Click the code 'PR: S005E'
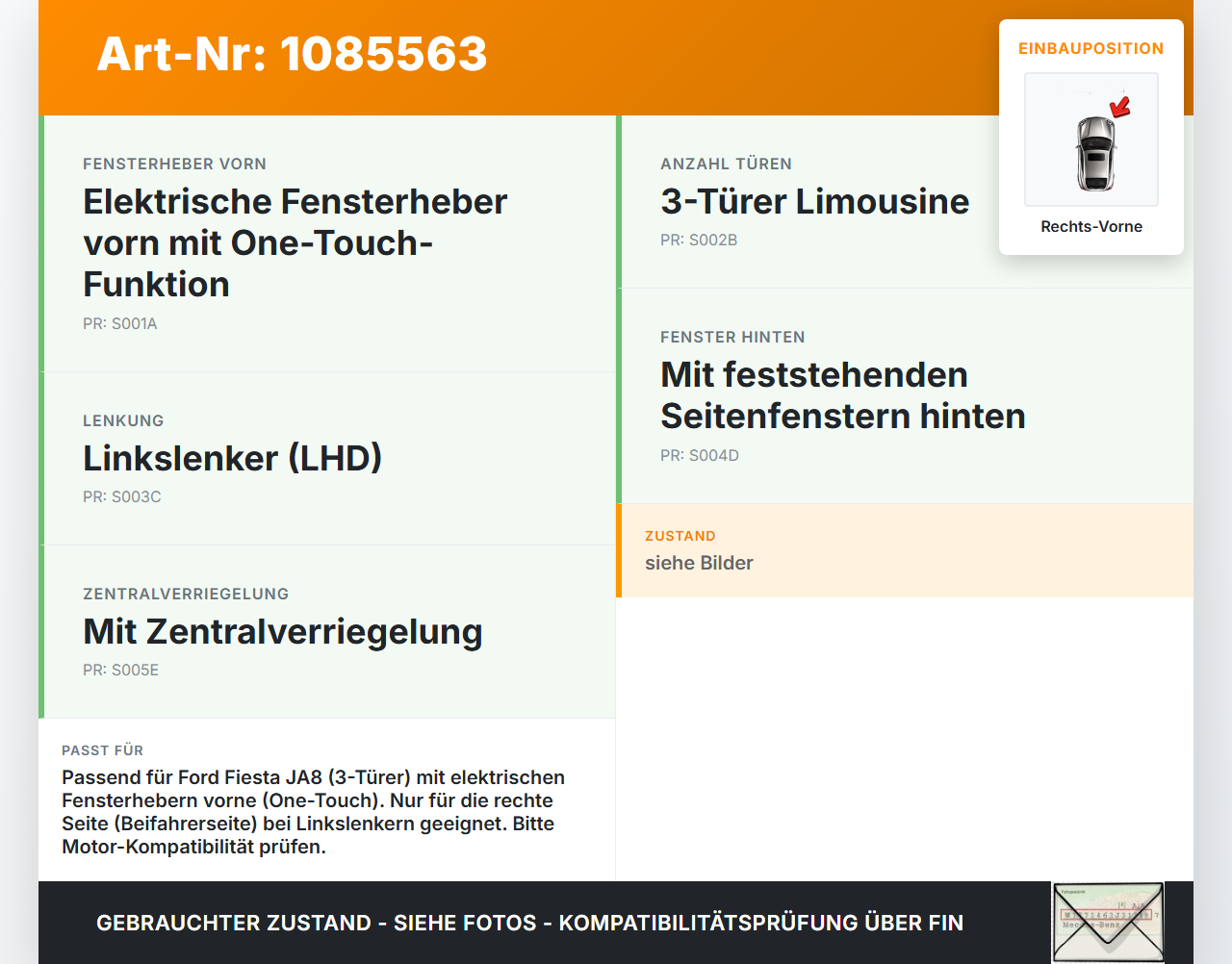The height and width of the screenshot is (964, 1232). click(121, 670)
